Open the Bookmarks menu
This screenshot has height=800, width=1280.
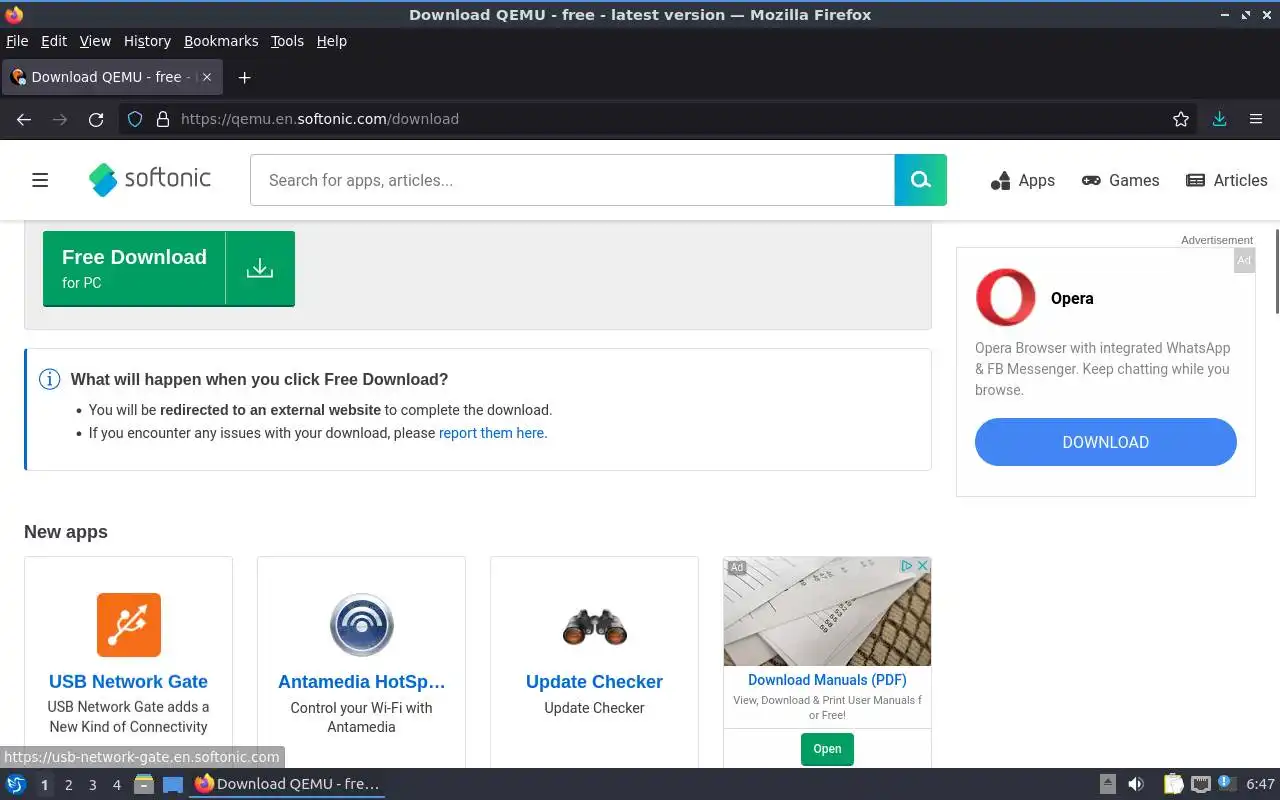[x=221, y=41]
